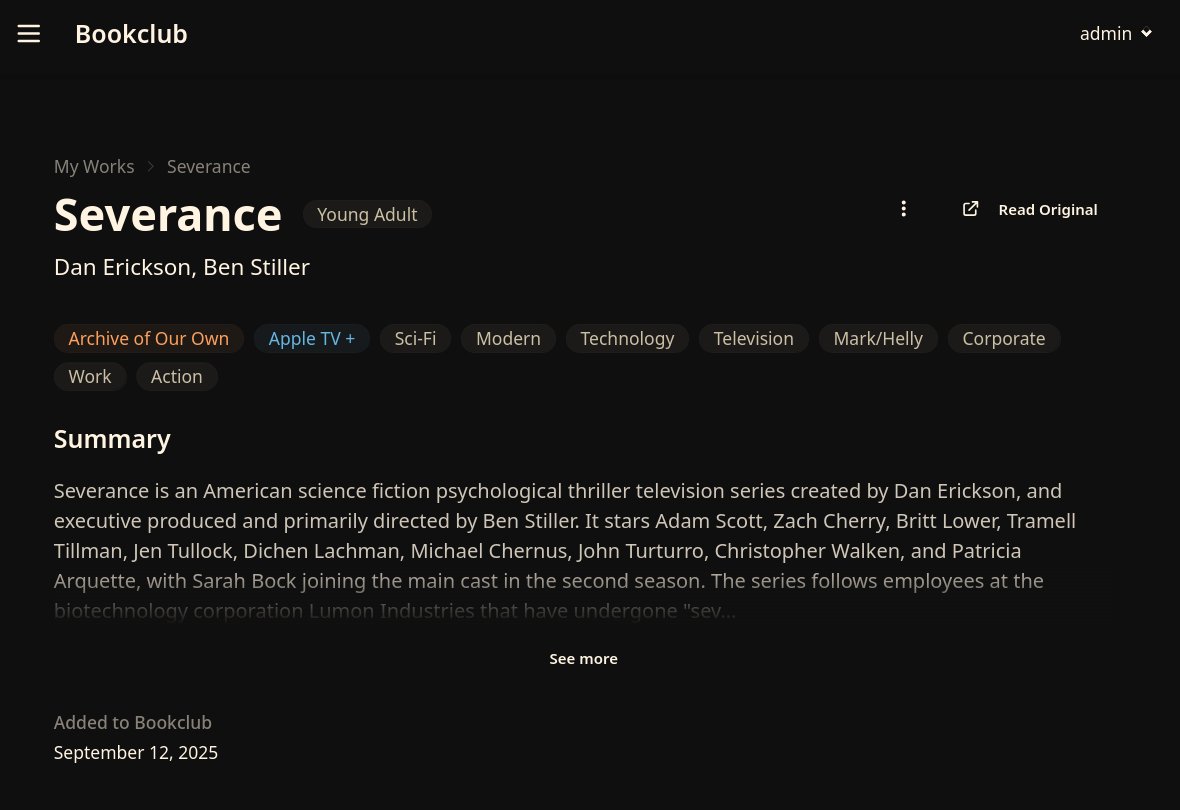Click the summary paragraph text

click(x=564, y=551)
